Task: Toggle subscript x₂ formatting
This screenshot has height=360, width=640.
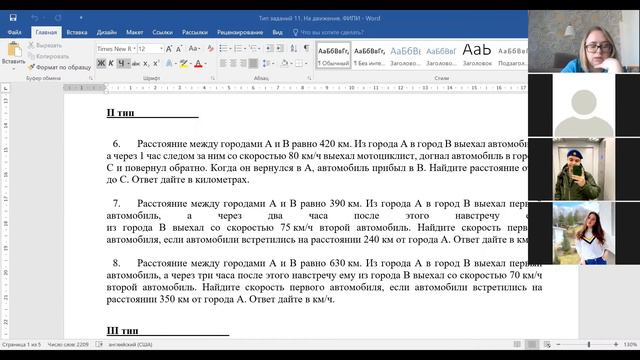Action: click(146, 63)
